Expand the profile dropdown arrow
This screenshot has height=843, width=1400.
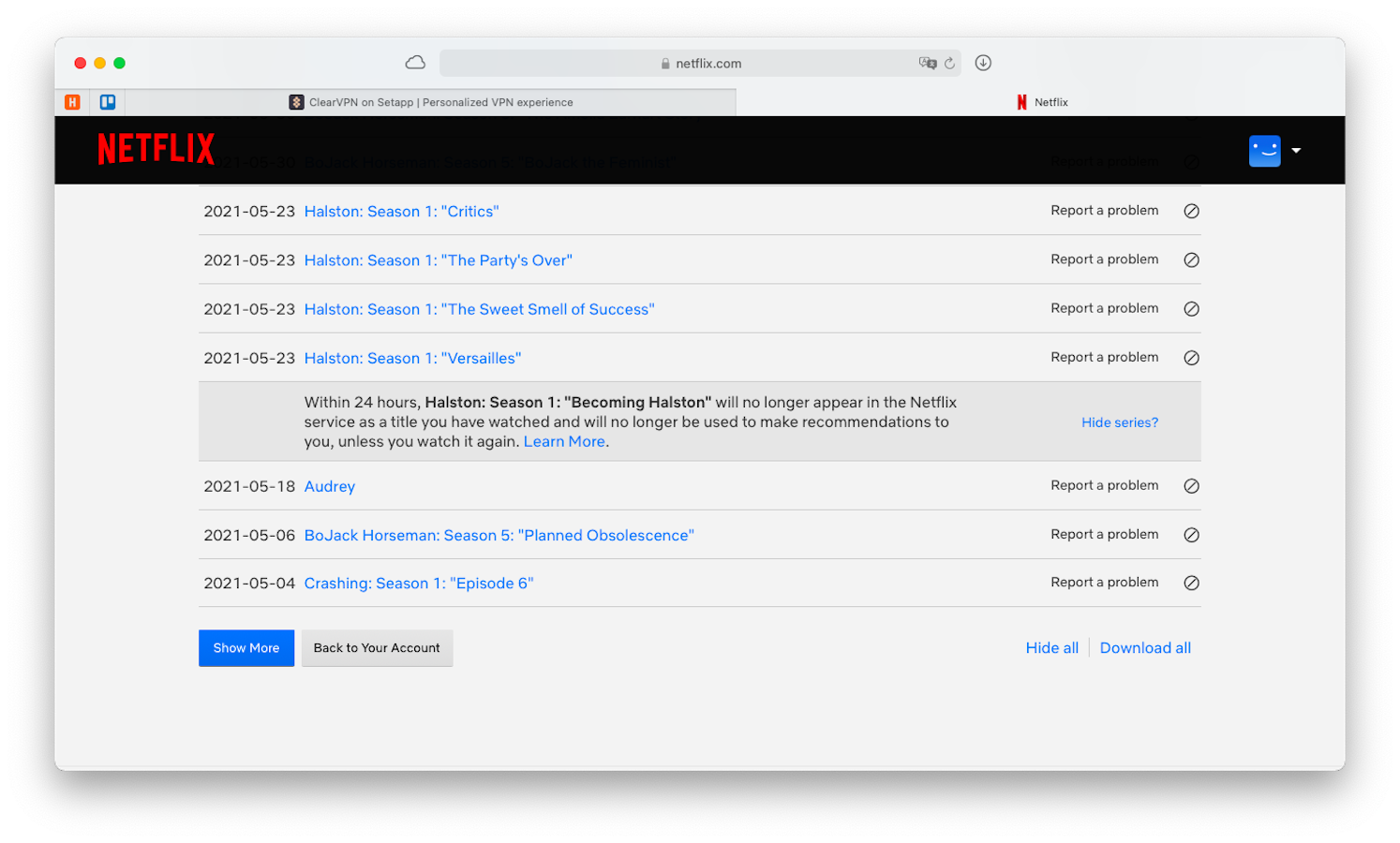point(1297,150)
